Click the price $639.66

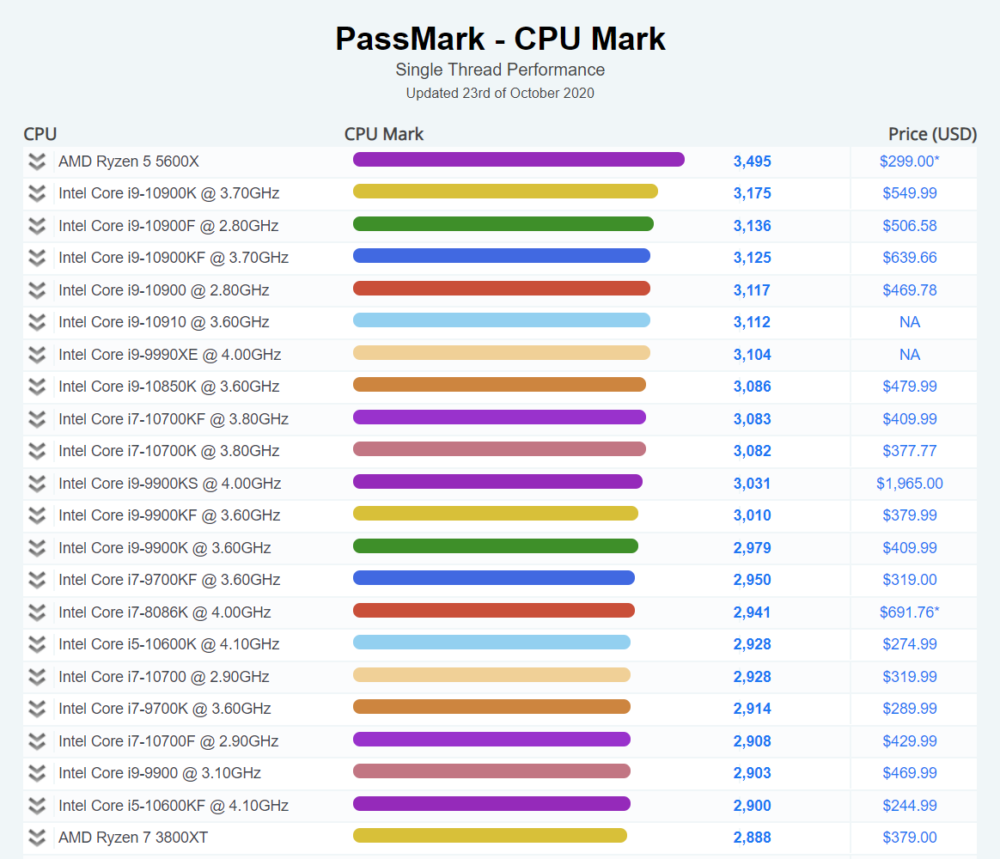(909, 258)
